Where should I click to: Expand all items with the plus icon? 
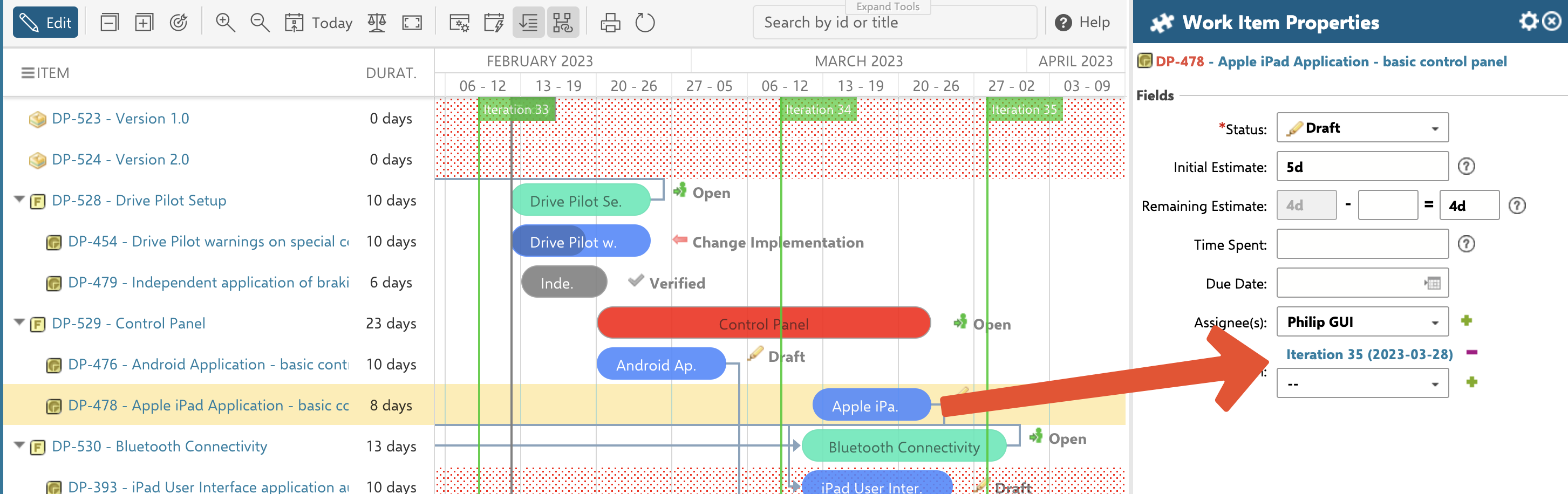point(144,23)
